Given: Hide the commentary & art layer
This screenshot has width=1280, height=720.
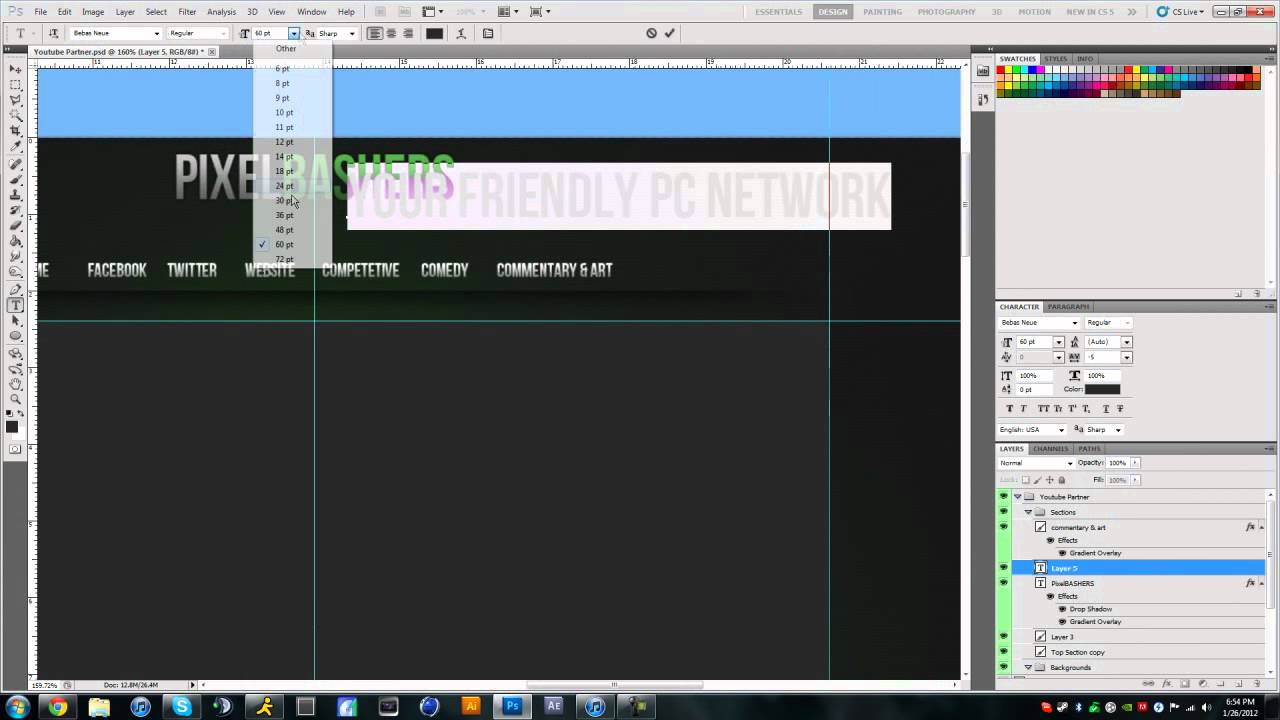Looking at the screenshot, I should point(1003,527).
